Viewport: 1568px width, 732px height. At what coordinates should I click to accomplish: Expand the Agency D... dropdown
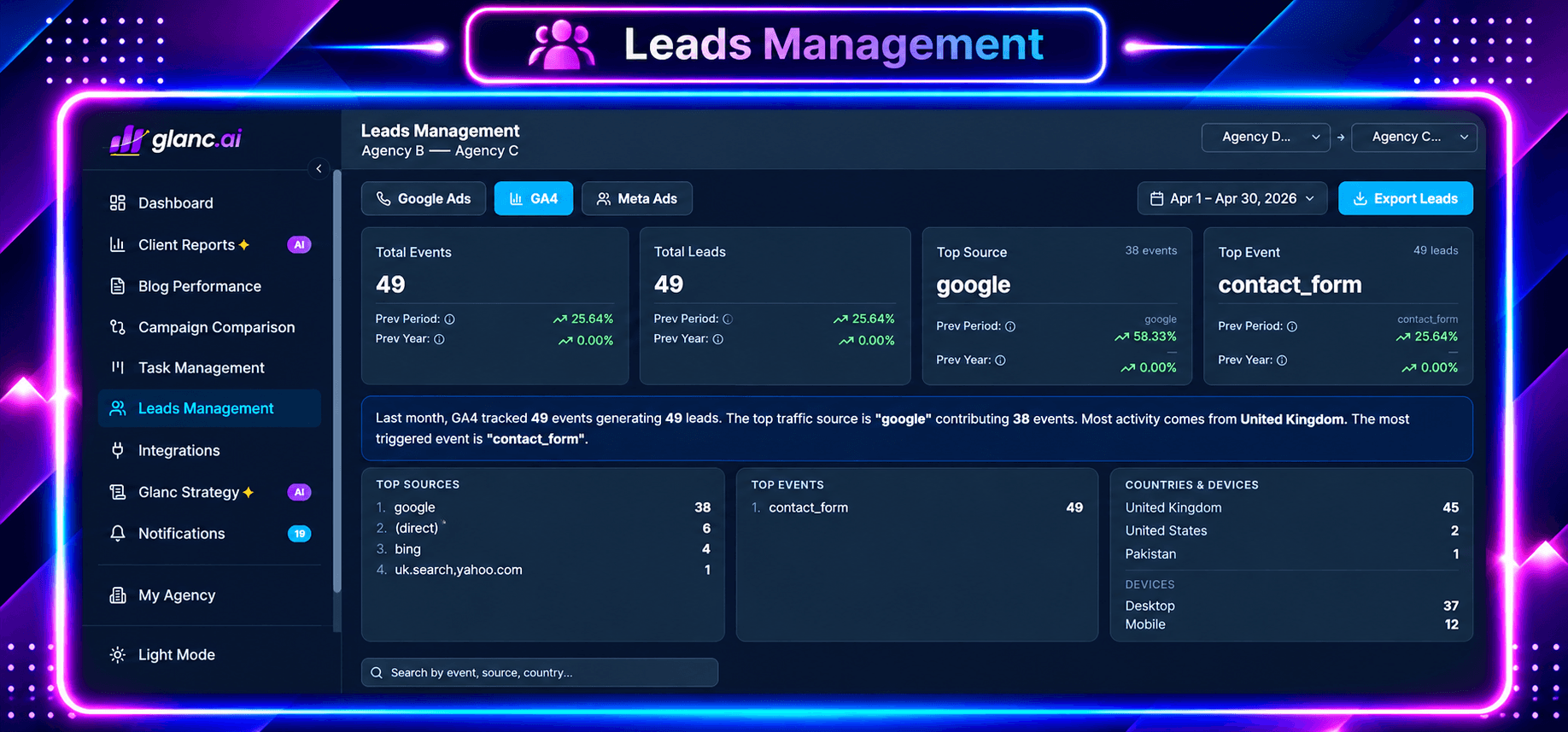(1266, 138)
